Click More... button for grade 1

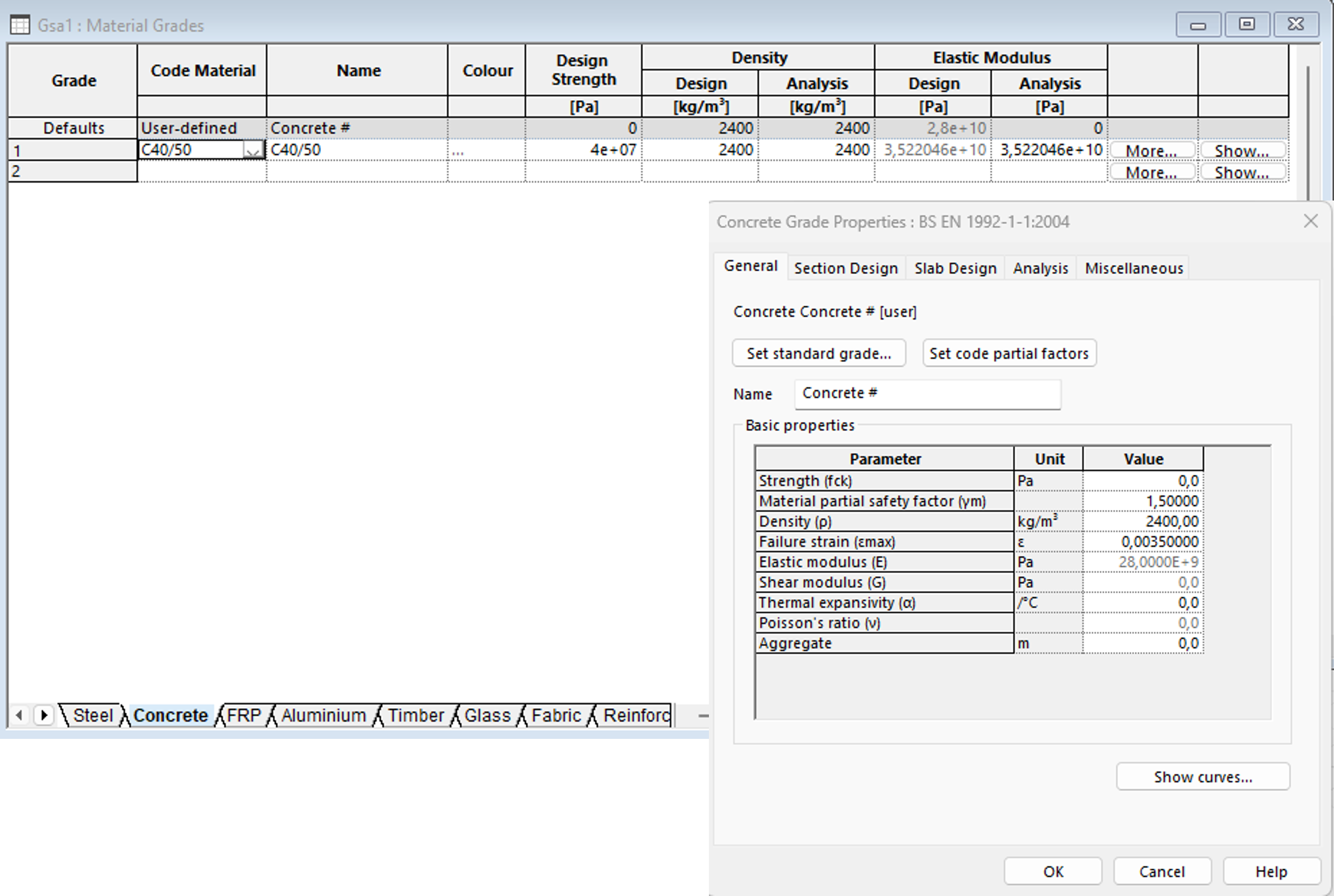(1151, 151)
